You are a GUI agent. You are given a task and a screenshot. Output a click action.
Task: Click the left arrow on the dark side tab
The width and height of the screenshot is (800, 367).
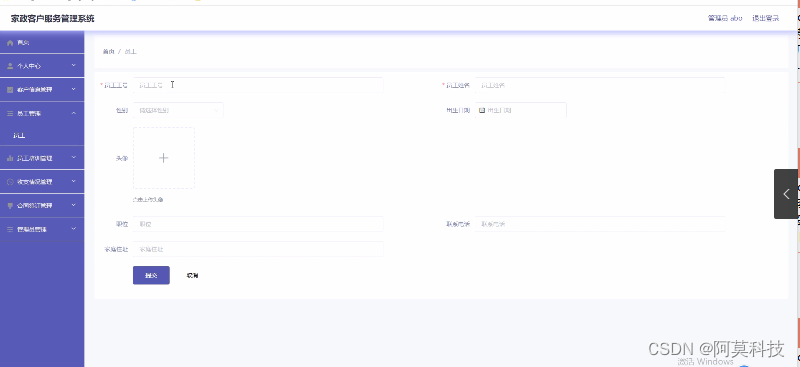click(786, 194)
